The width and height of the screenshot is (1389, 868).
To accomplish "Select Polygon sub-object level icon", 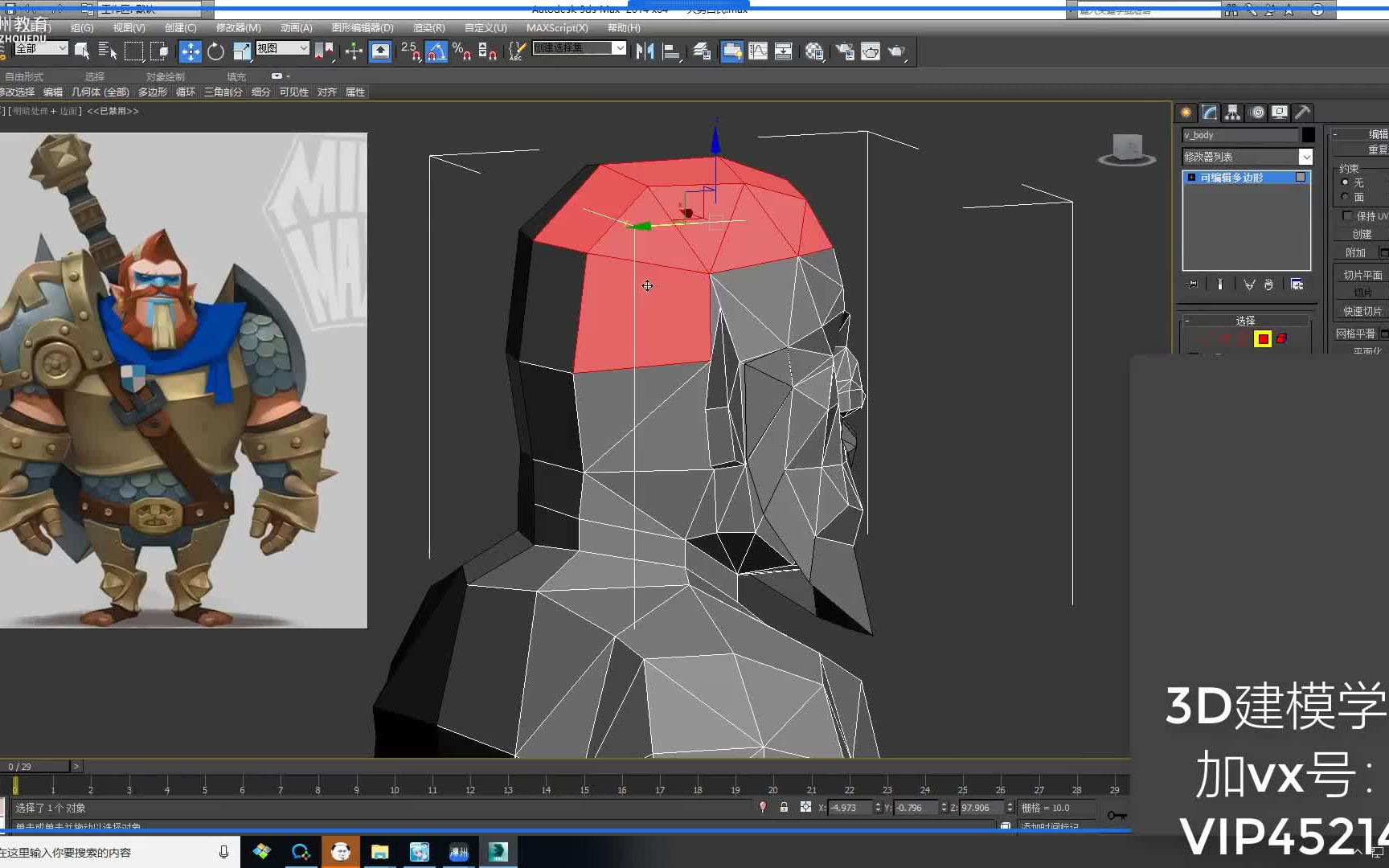I will [1263, 339].
